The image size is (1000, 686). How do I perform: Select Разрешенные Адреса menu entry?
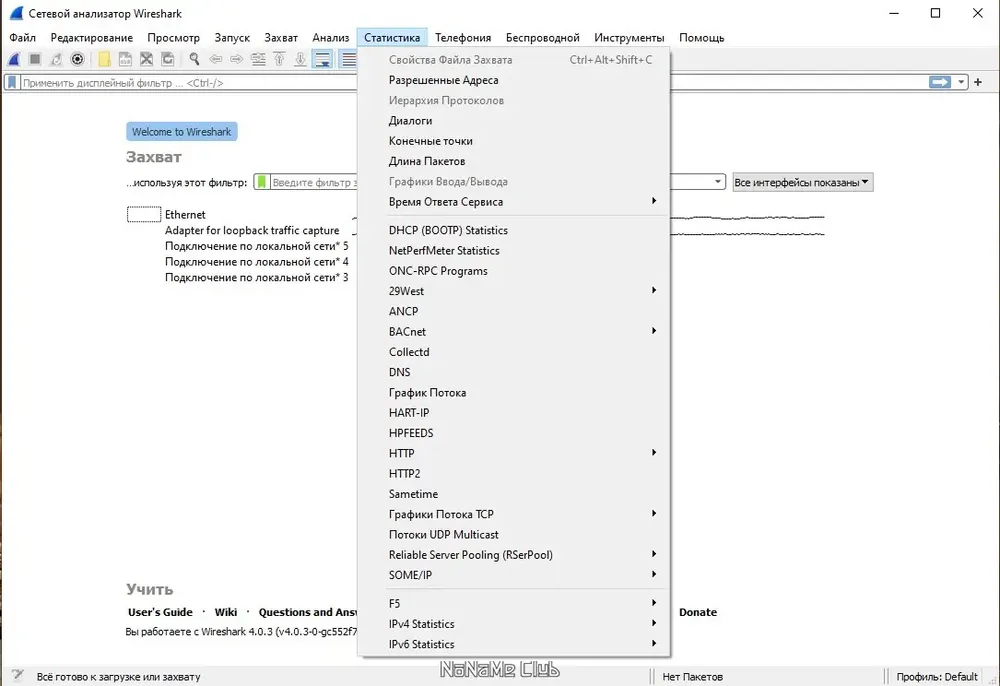pyautogui.click(x=514, y=80)
